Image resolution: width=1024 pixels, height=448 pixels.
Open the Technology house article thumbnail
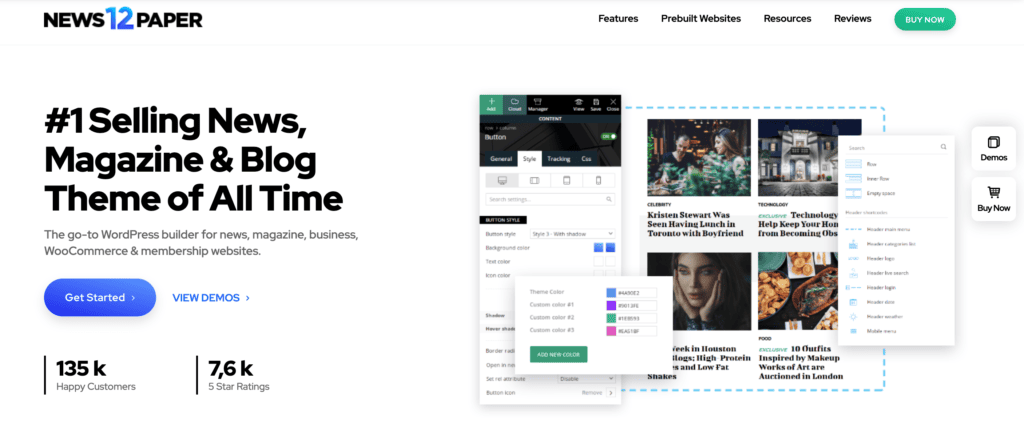[798, 157]
